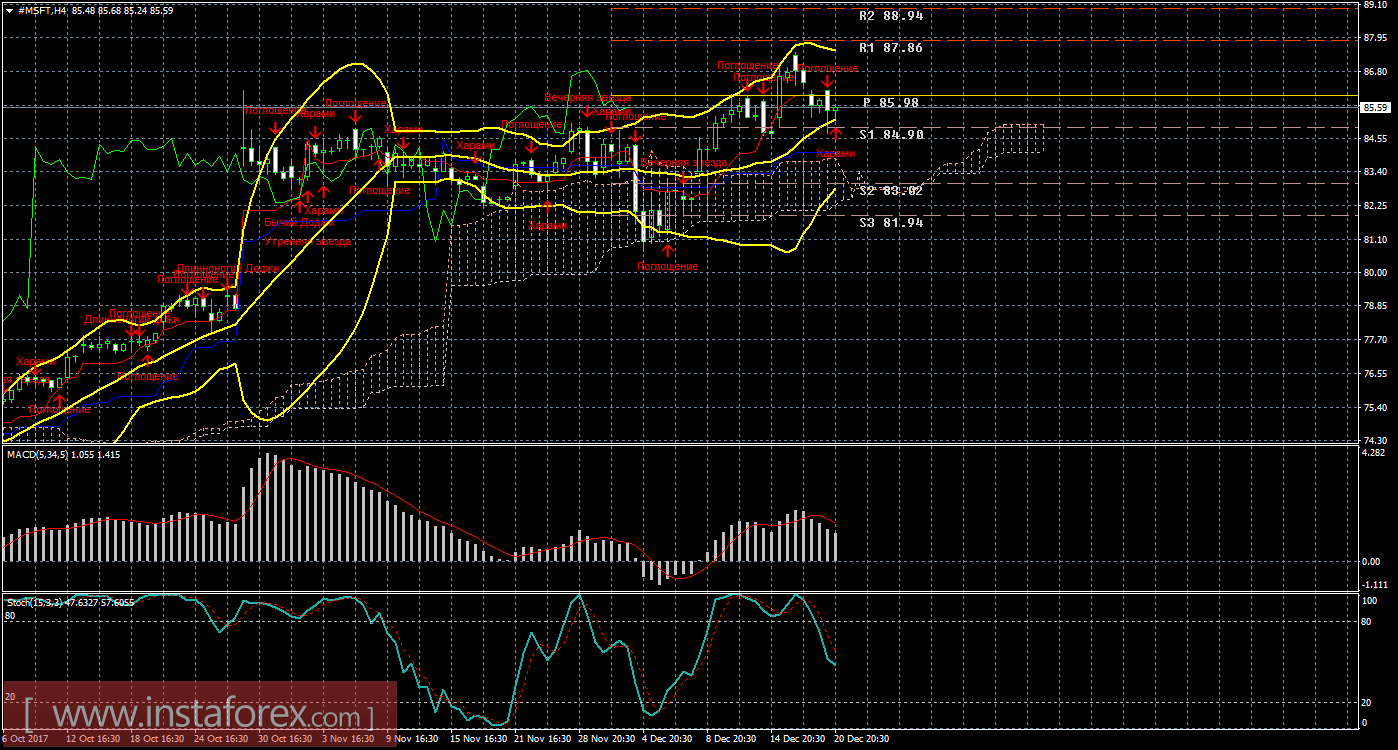Click the 76.55 price axis value
Image resolution: width=1398 pixels, height=750 pixels.
[1376, 373]
